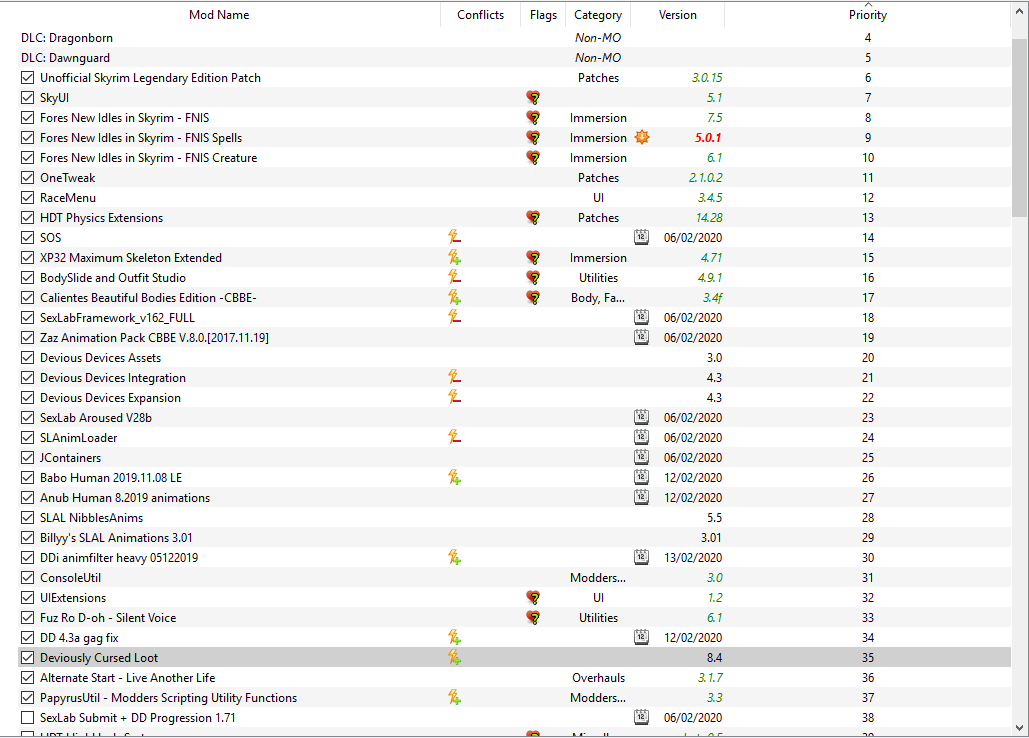
Task: Toggle SexLab Aroused V28b checkbox
Action: [x=28, y=417]
